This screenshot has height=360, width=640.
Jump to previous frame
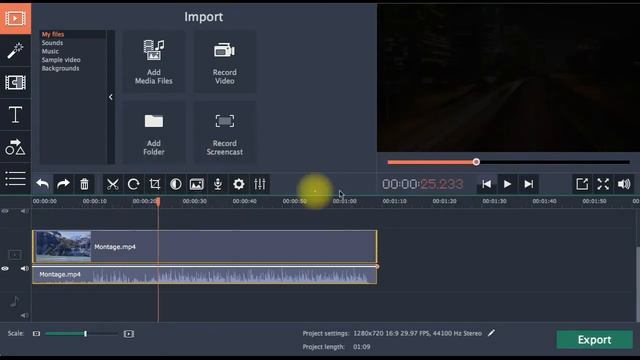pos(487,184)
